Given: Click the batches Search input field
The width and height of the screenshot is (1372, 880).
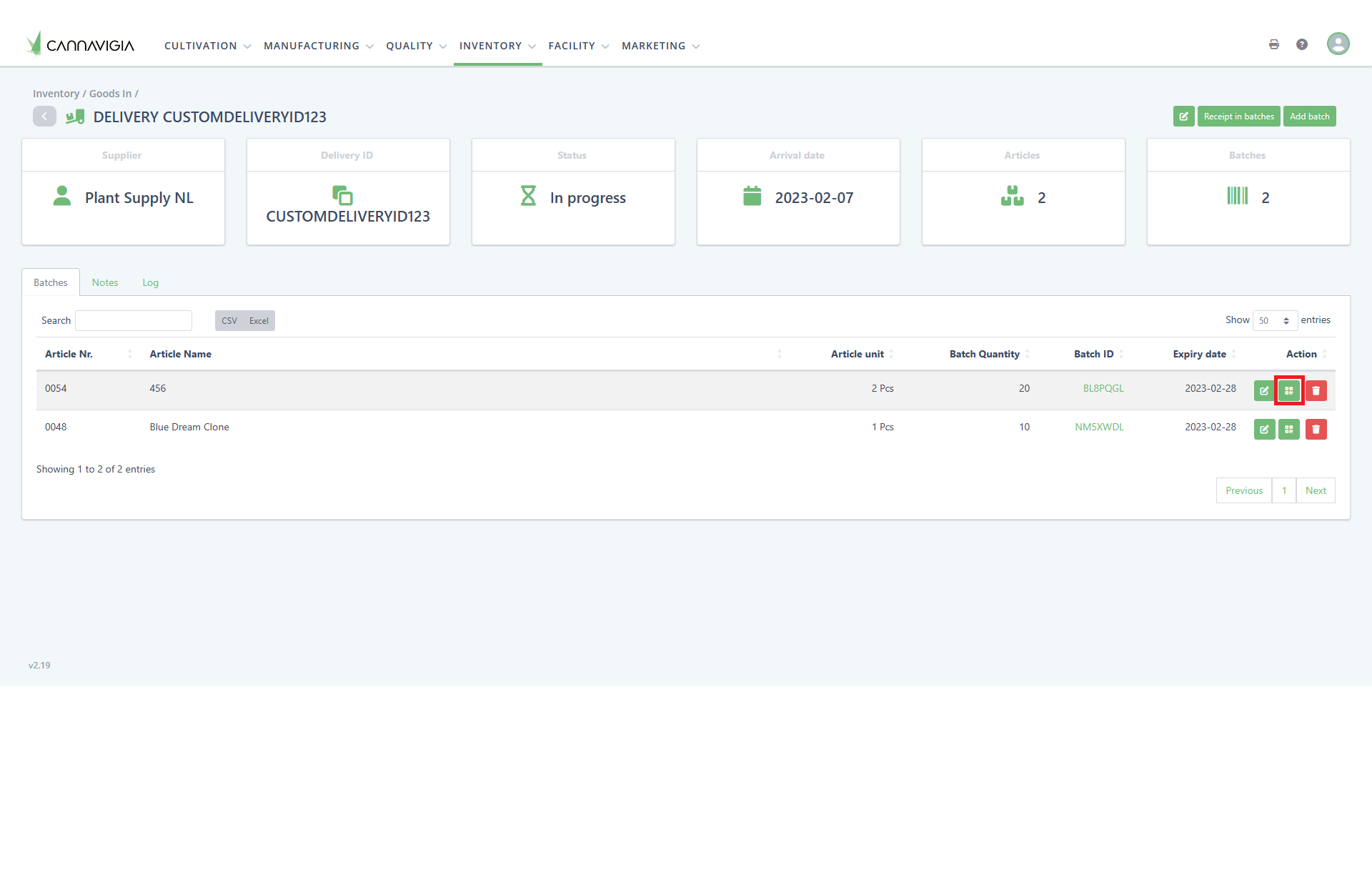Looking at the screenshot, I should pos(134,320).
